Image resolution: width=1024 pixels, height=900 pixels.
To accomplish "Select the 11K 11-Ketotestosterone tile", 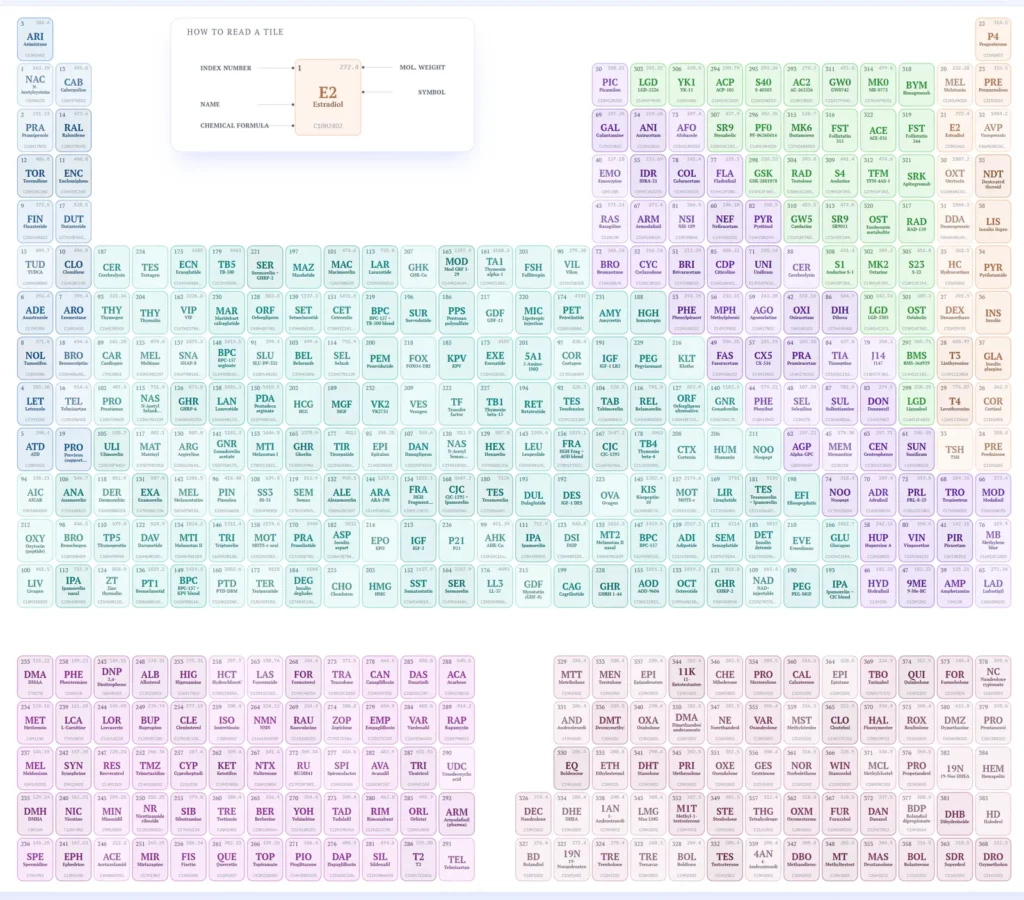I will point(686,677).
